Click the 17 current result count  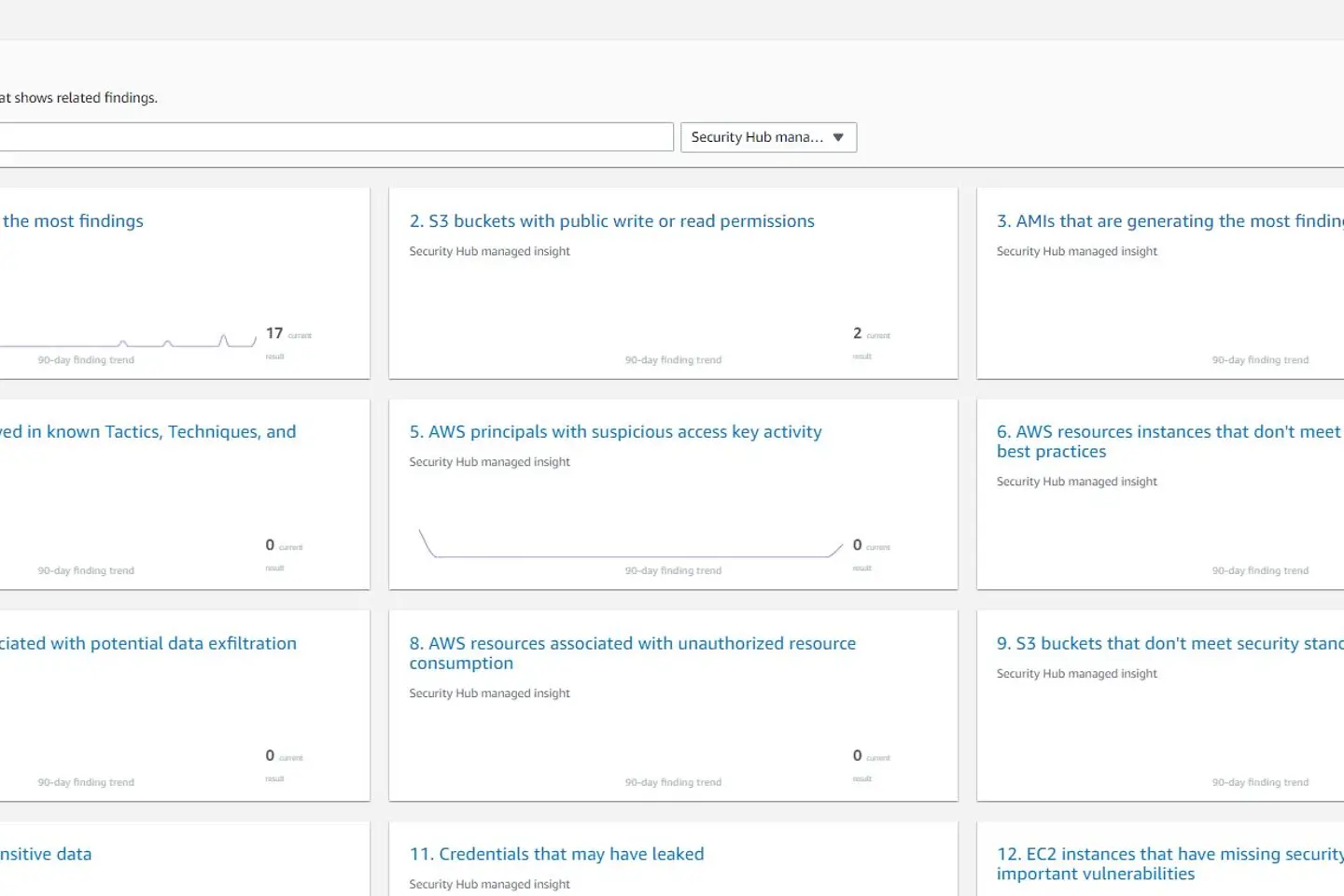(x=274, y=333)
